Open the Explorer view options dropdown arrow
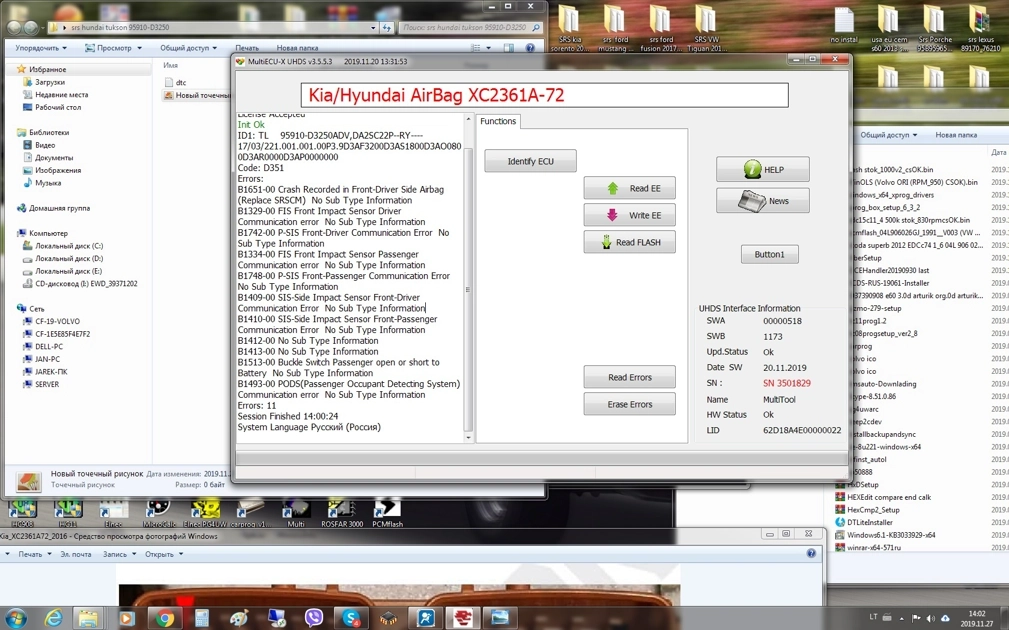Image resolution: width=1009 pixels, height=630 pixels. [x=488, y=48]
